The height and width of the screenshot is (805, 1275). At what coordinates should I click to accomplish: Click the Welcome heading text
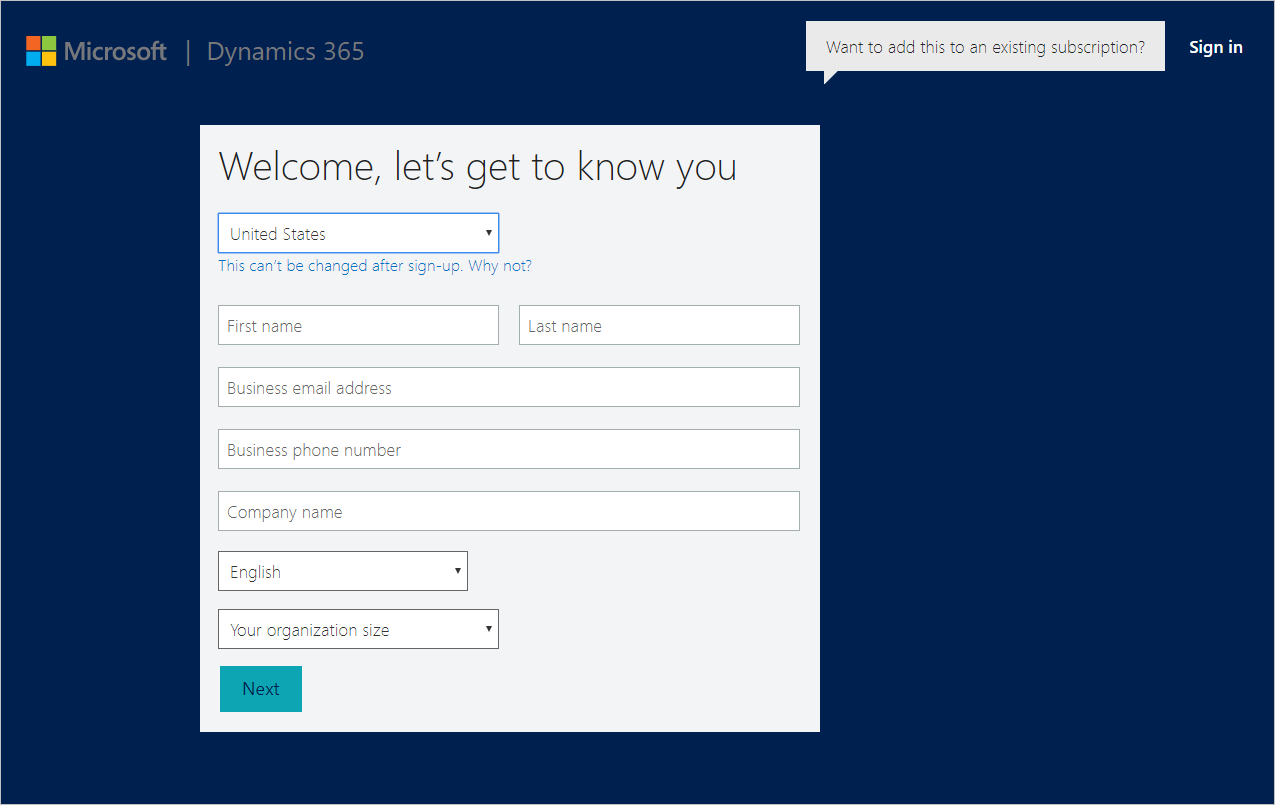pos(477,165)
